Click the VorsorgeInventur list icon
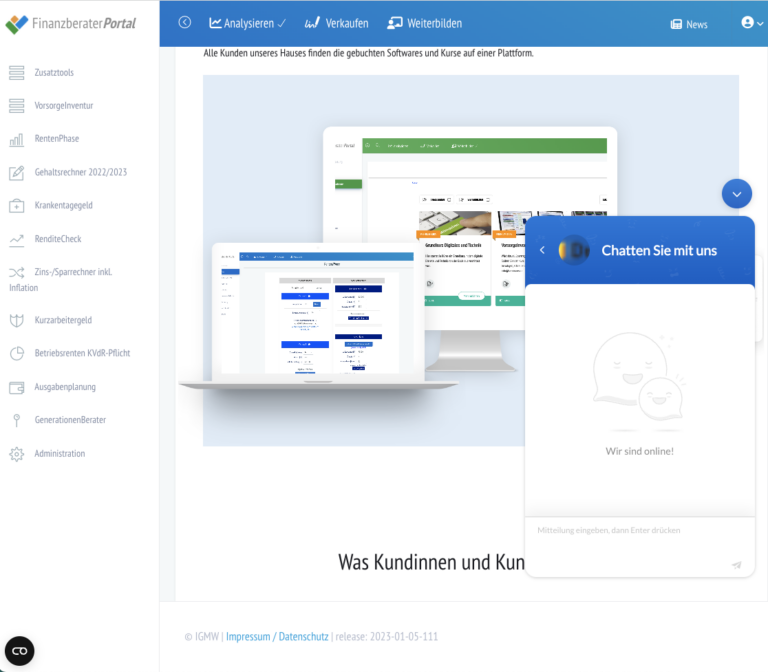This screenshot has width=768, height=672. [16, 106]
